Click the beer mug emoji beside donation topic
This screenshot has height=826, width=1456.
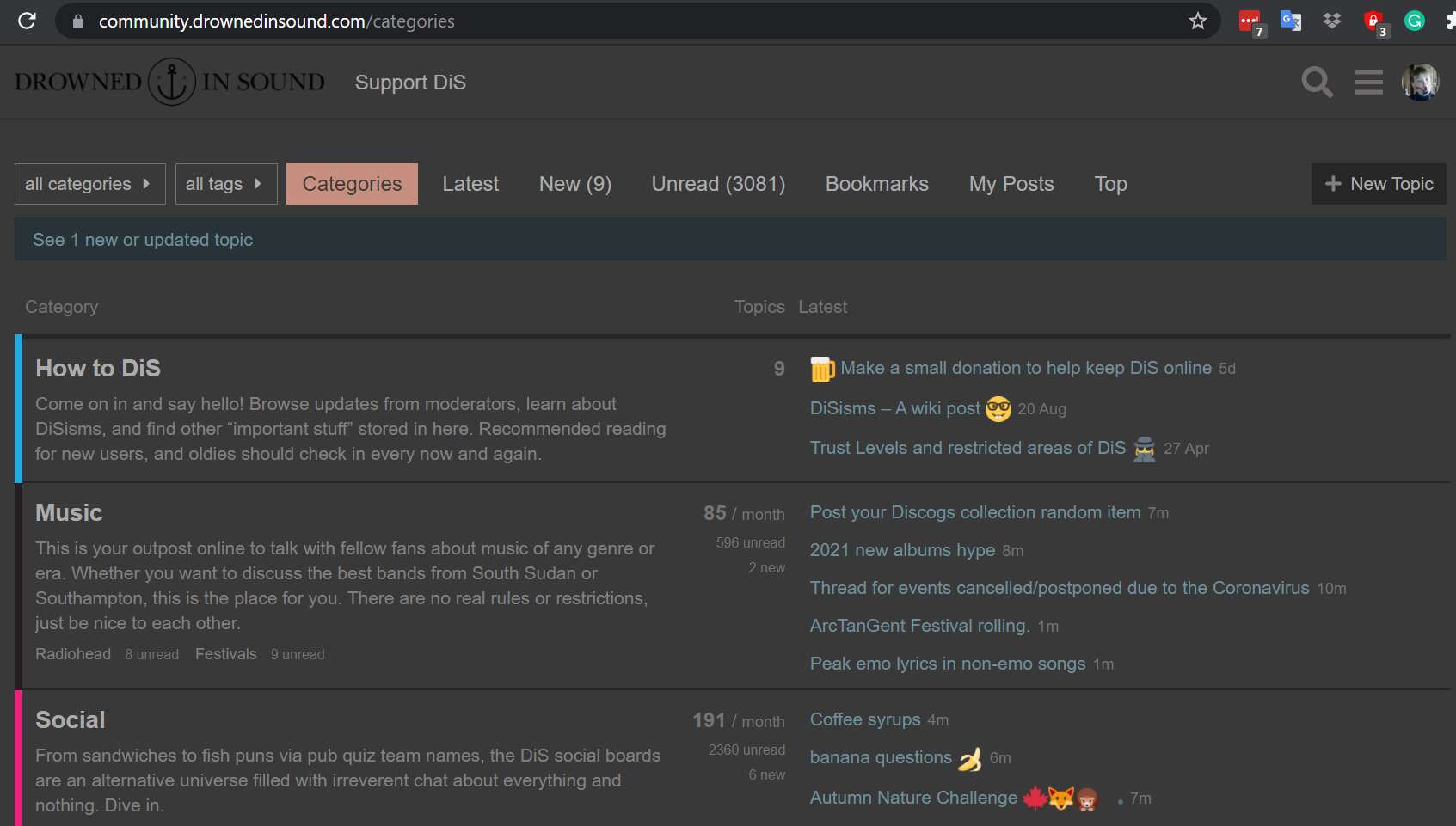tap(822, 369)
